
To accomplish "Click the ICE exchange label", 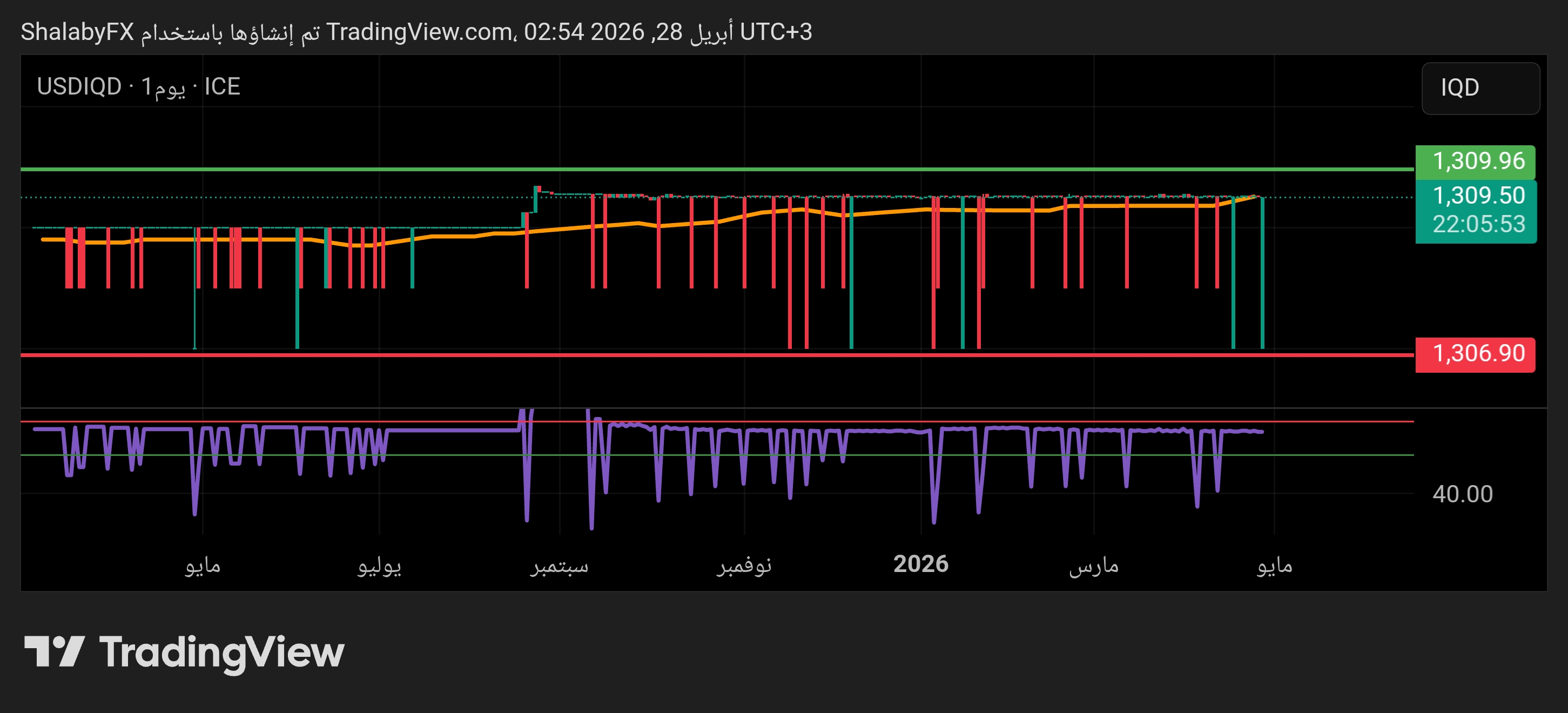I will click(x=224, y=87).
